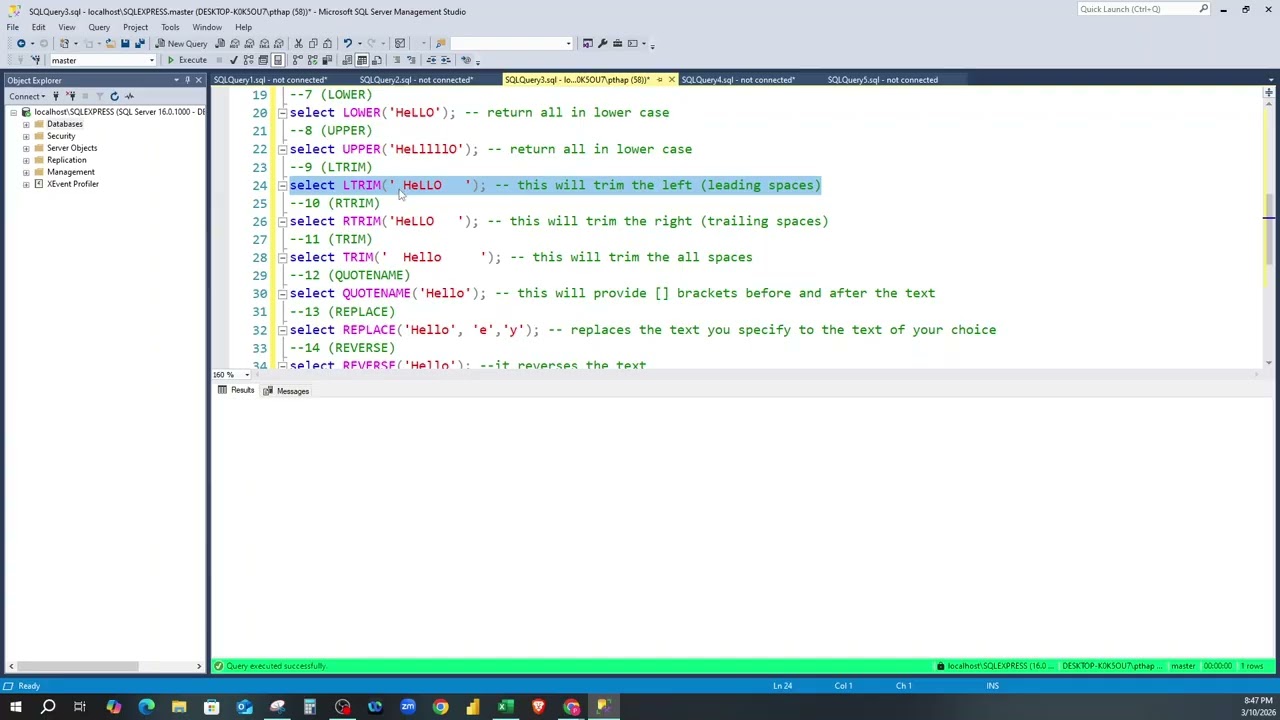This screenshot has height=720, width=1280.
Task: Refresh the Object Explorer tree
Action: click(x=114, y=96)
